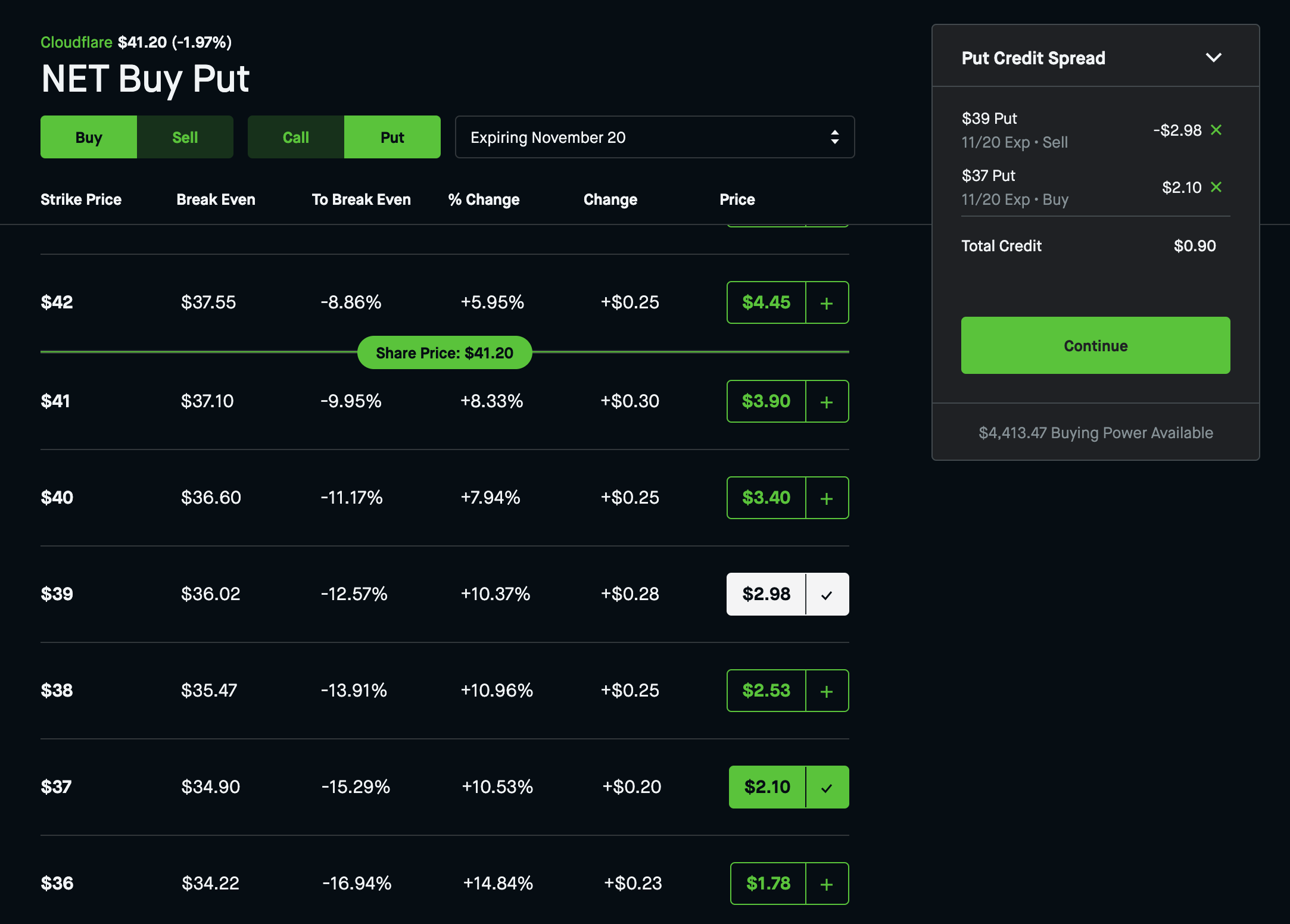Click the plus icon on $40 strike
Viewport: 1290px width, 924px height.
coord(826,497)
